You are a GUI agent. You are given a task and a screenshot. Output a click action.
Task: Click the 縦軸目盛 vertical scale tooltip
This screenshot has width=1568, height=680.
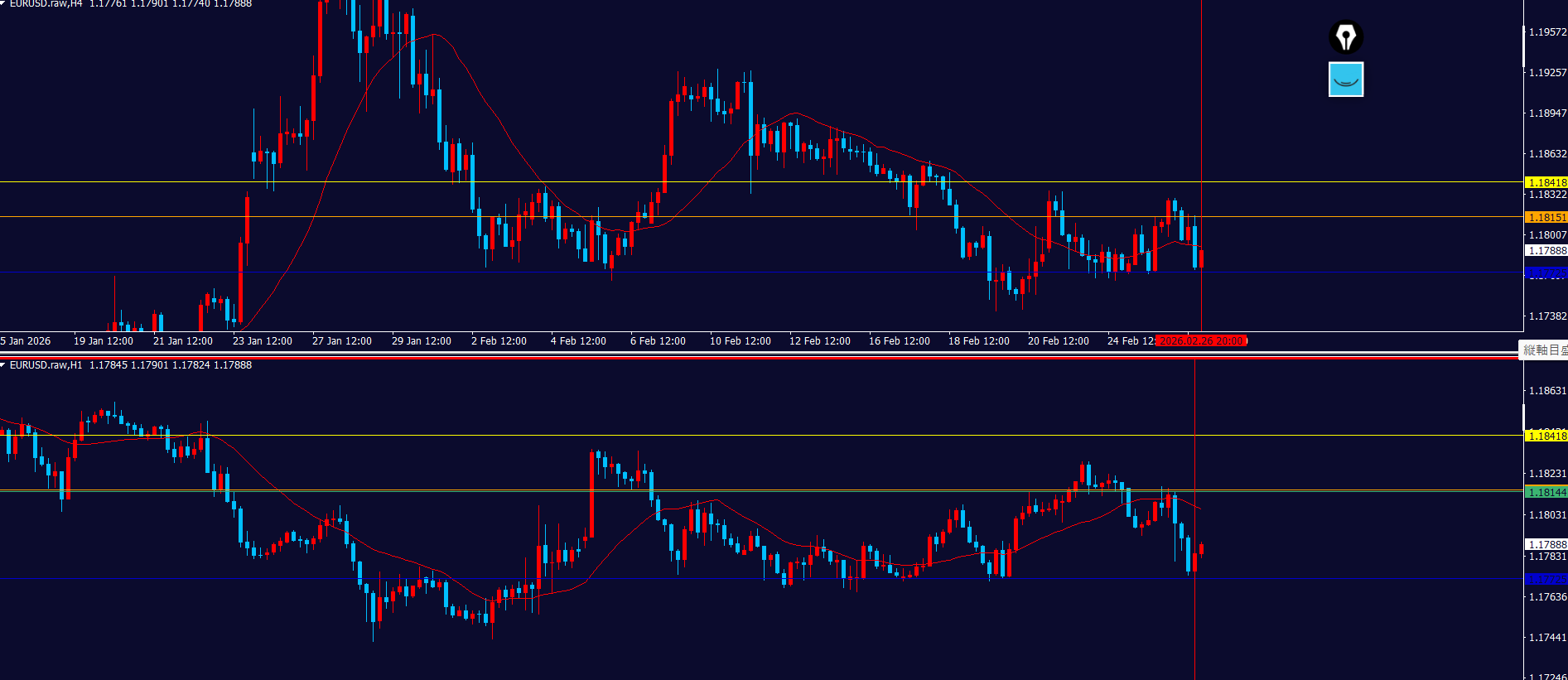coord(1543,350)
